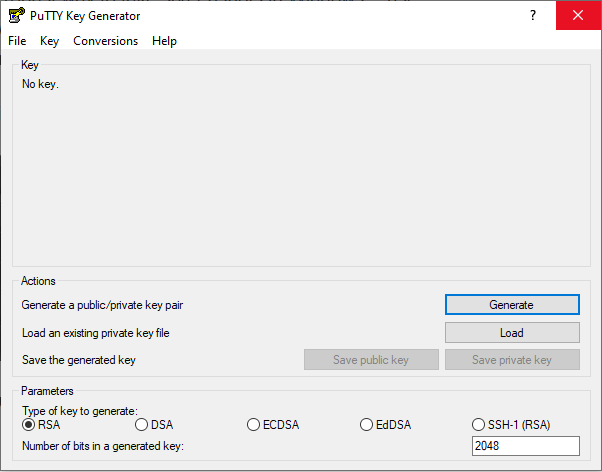Close the PuTTY Key Generator window
The height and width of the screenshot is (472, 602).
[x=578, y=15]
